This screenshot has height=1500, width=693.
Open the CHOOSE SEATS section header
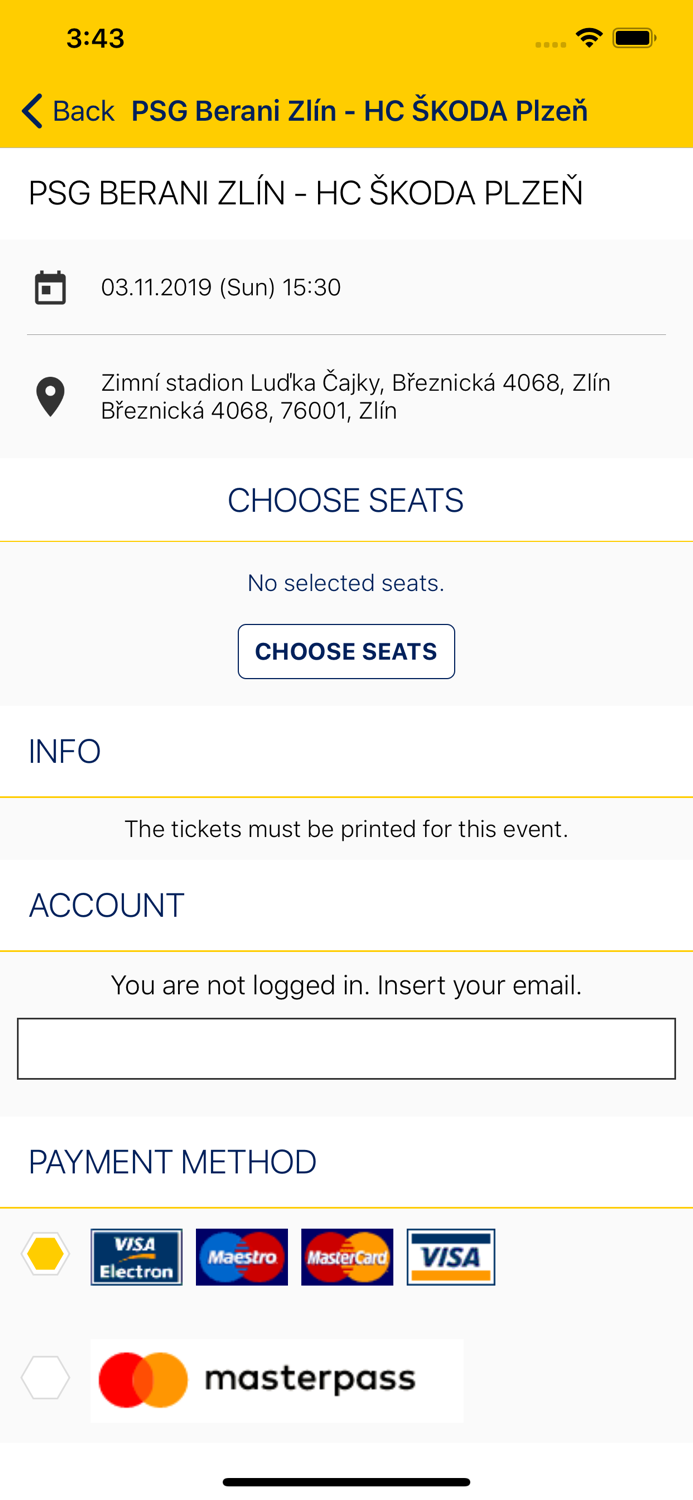coord(346,500)
